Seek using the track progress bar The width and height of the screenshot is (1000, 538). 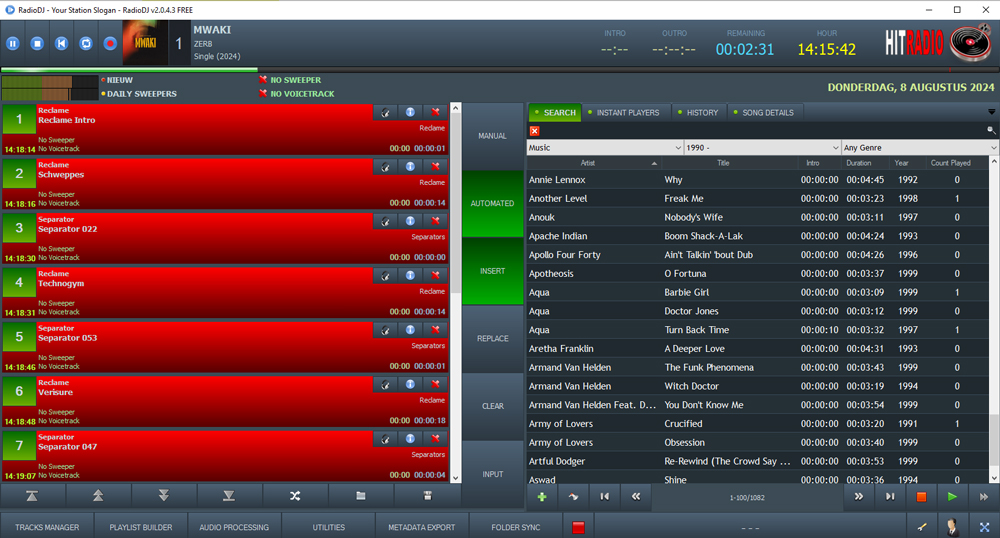coord(500,69)
